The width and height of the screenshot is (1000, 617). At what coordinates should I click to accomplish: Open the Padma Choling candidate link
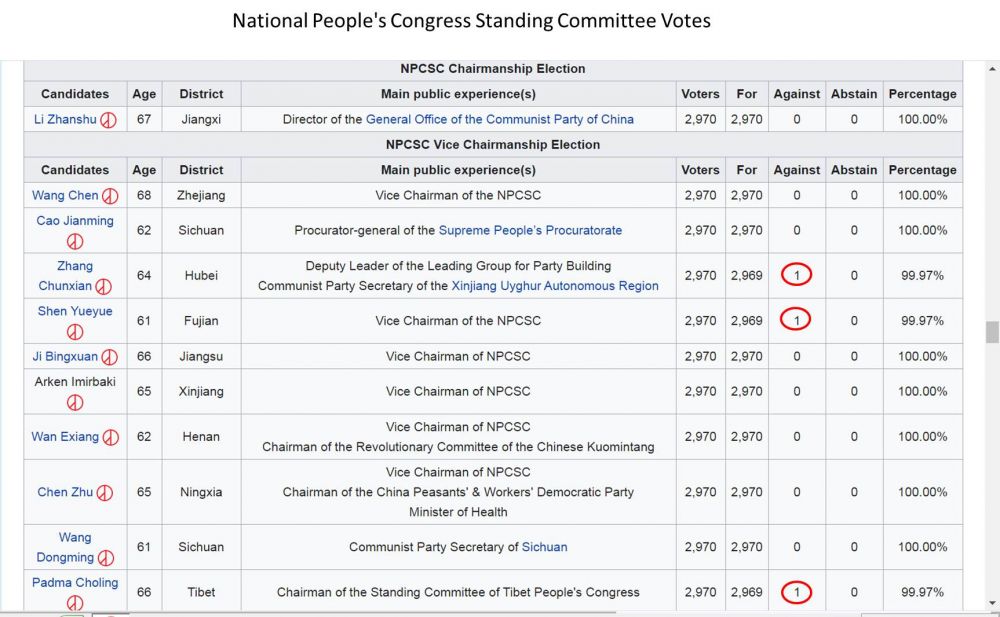[x=75, y=582]
